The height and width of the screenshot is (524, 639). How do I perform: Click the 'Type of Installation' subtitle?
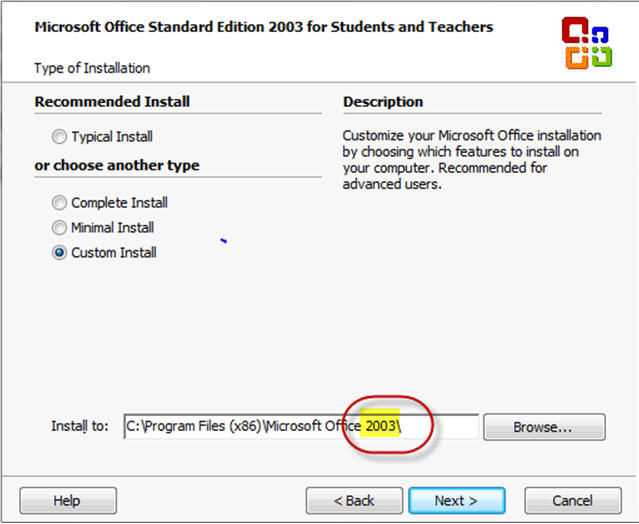[92, 68]
